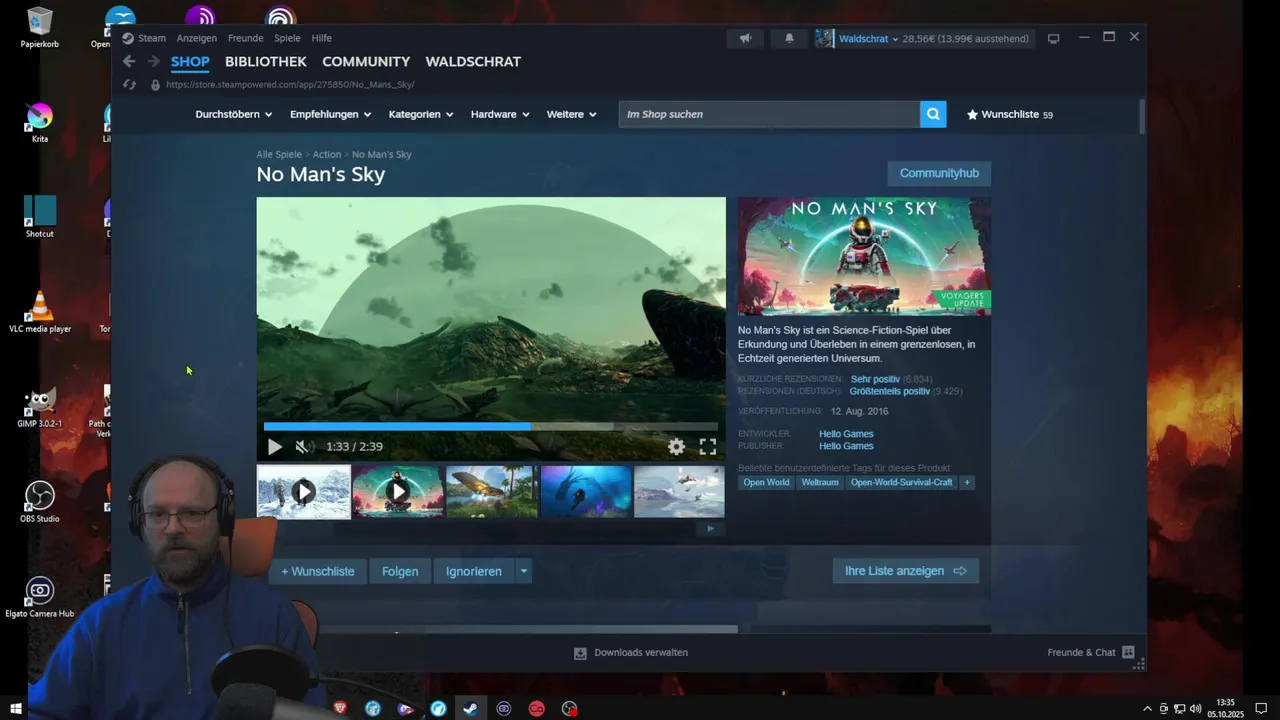Open the Wunschliste with 59 items
1280x720 pixels.
(x=1010, y=114)
